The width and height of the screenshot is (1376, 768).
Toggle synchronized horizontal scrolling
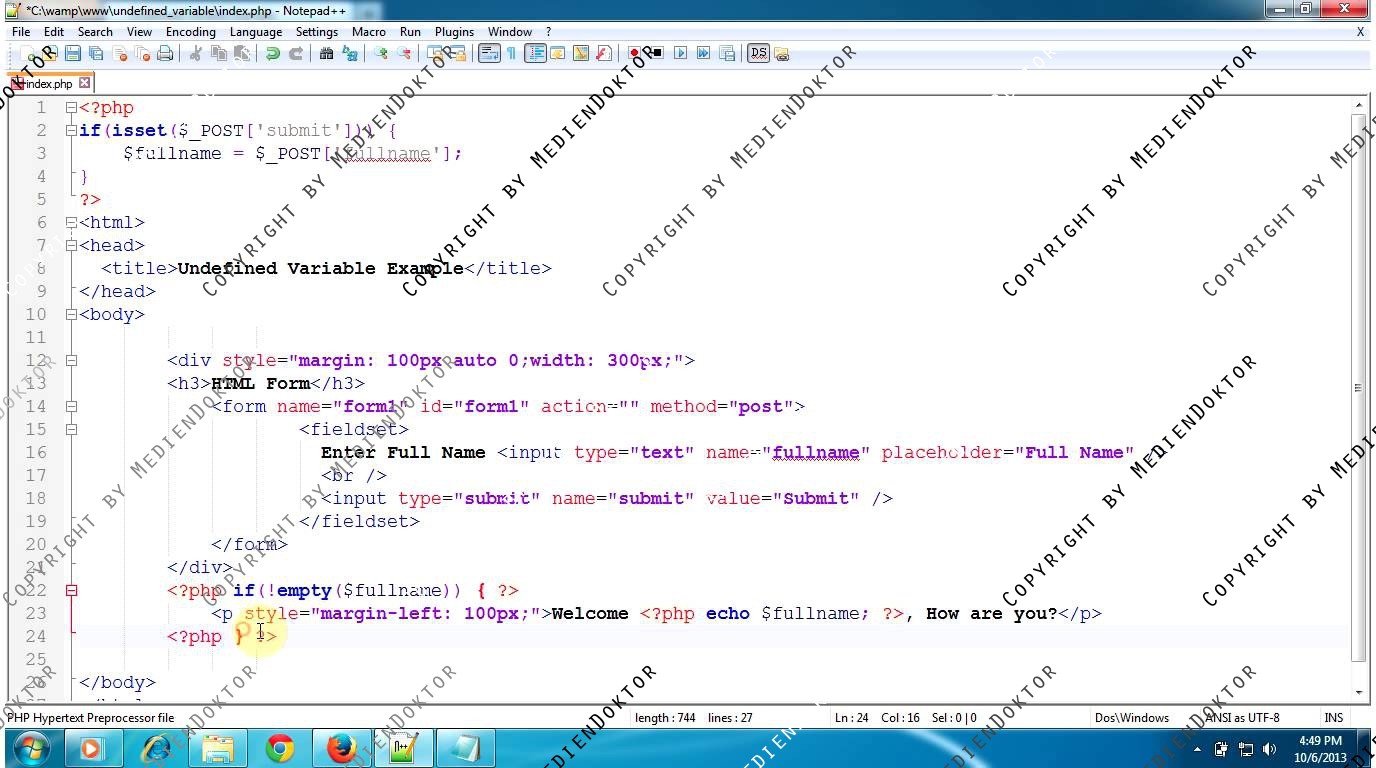(458, 54)
